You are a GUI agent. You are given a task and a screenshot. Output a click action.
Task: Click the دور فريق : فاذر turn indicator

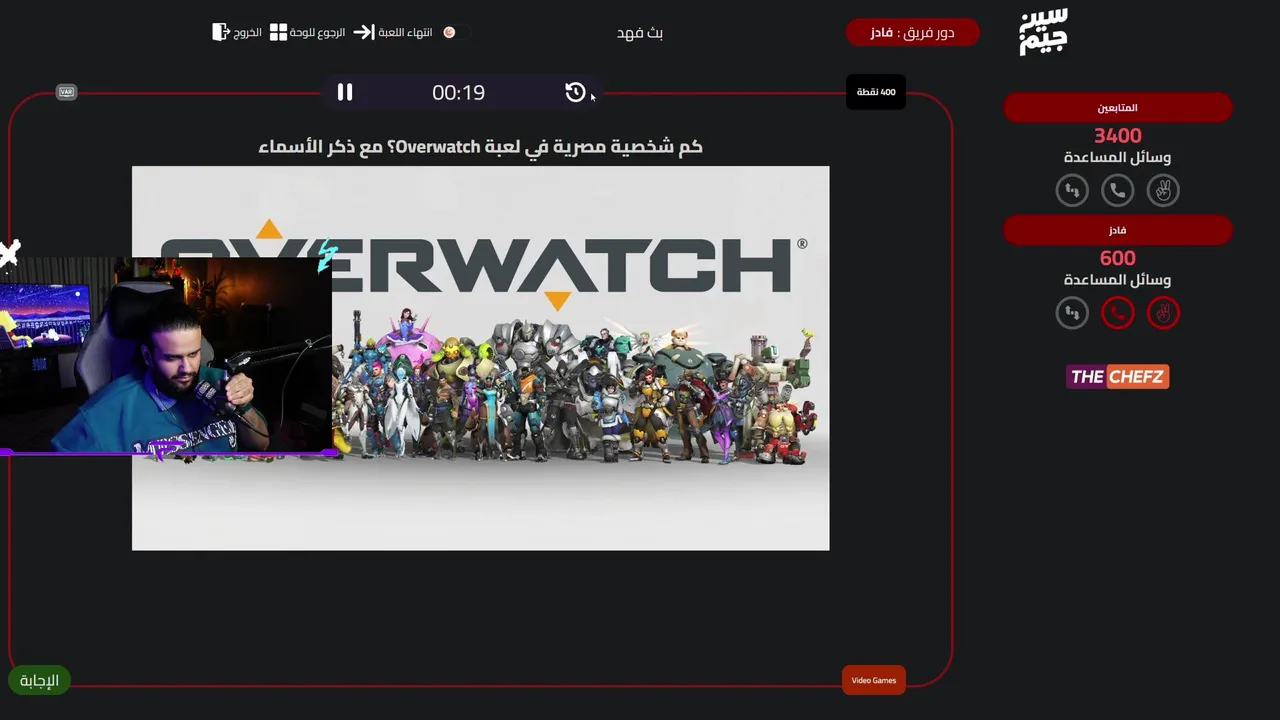coord(912,32)
